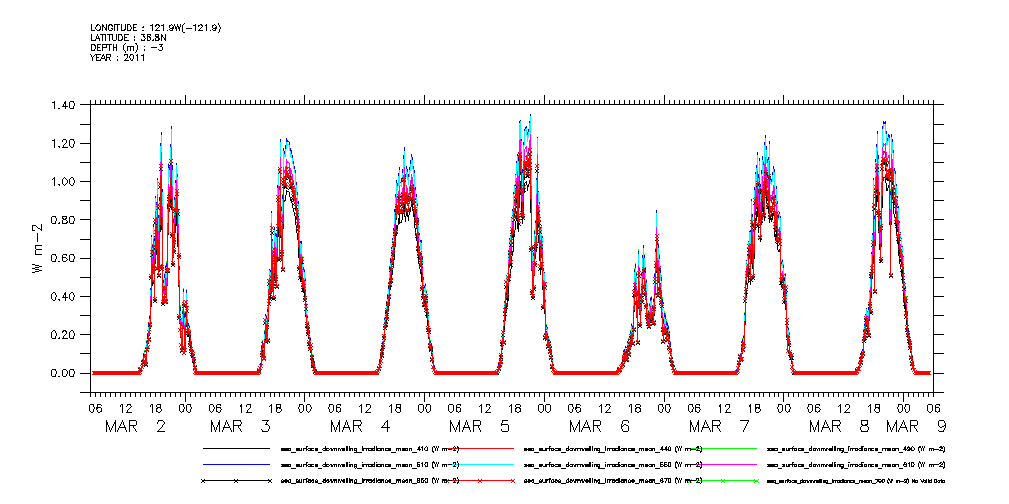
Task: Select the irradiance_mean_670 legend label
Action: tap(613, 481)
